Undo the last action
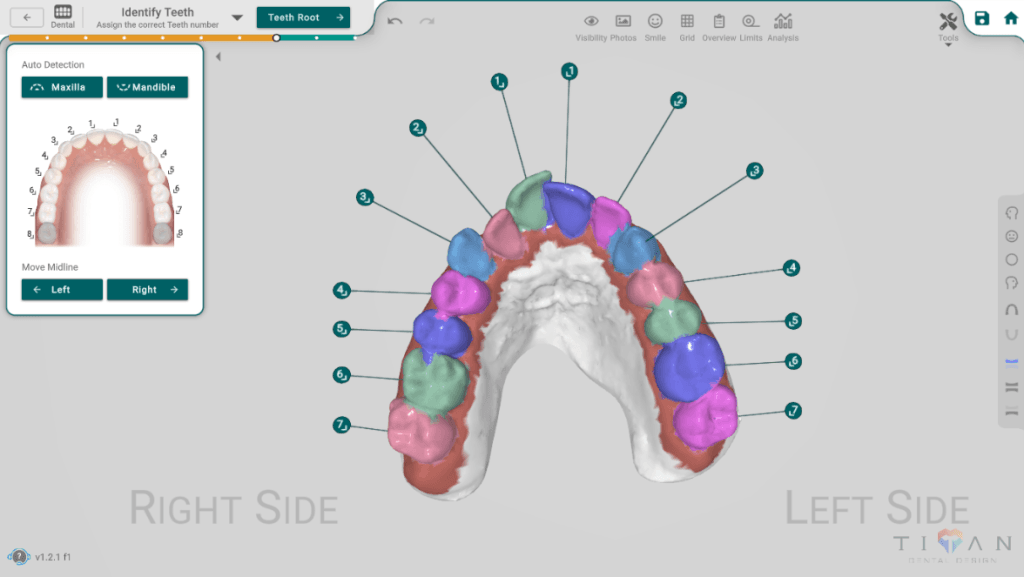 tap(394, 21)
